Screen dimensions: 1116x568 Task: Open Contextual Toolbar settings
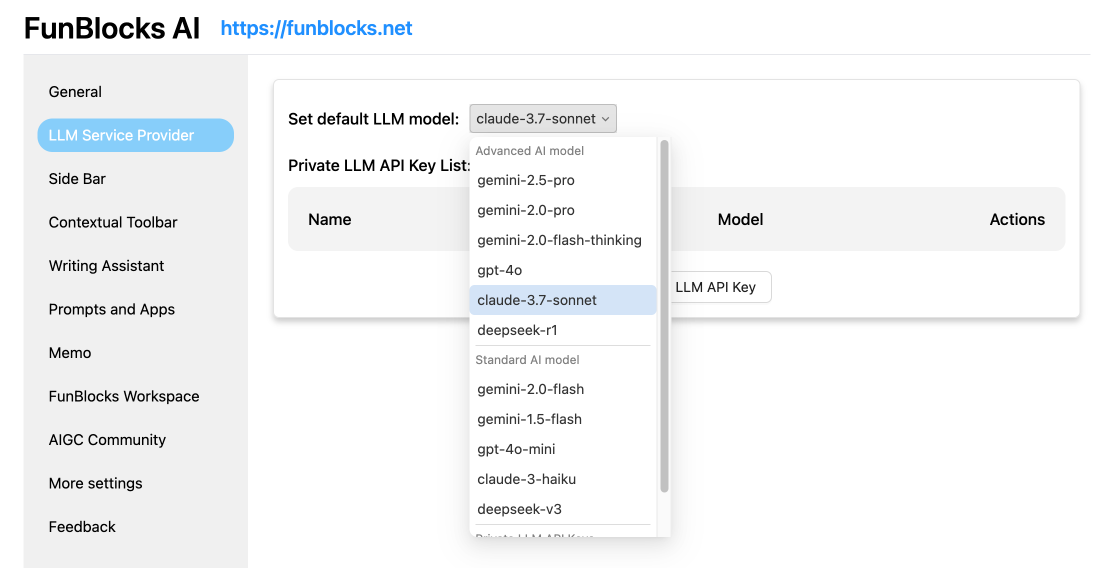point(112,222)
